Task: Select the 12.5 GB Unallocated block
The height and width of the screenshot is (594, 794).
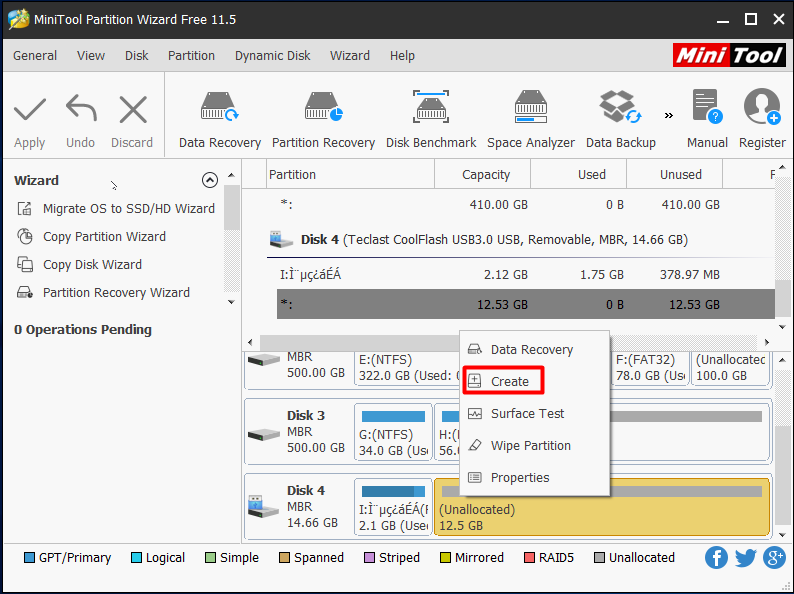Action: point(602,507)
